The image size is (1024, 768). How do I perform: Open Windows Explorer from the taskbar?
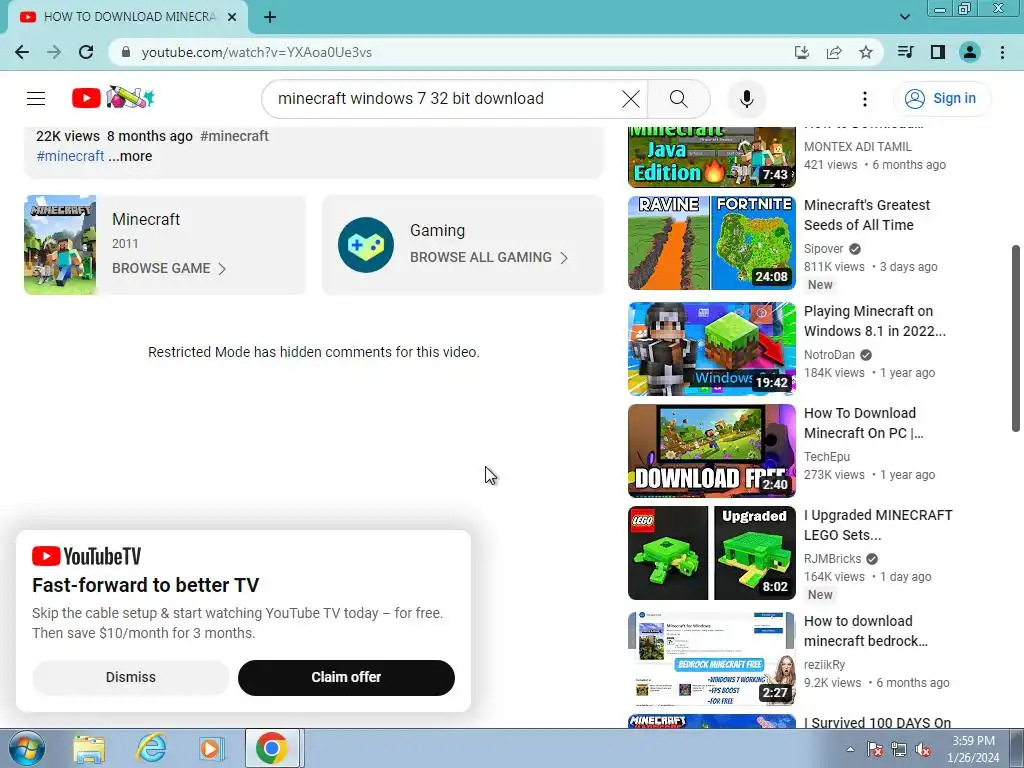[89, 748]
